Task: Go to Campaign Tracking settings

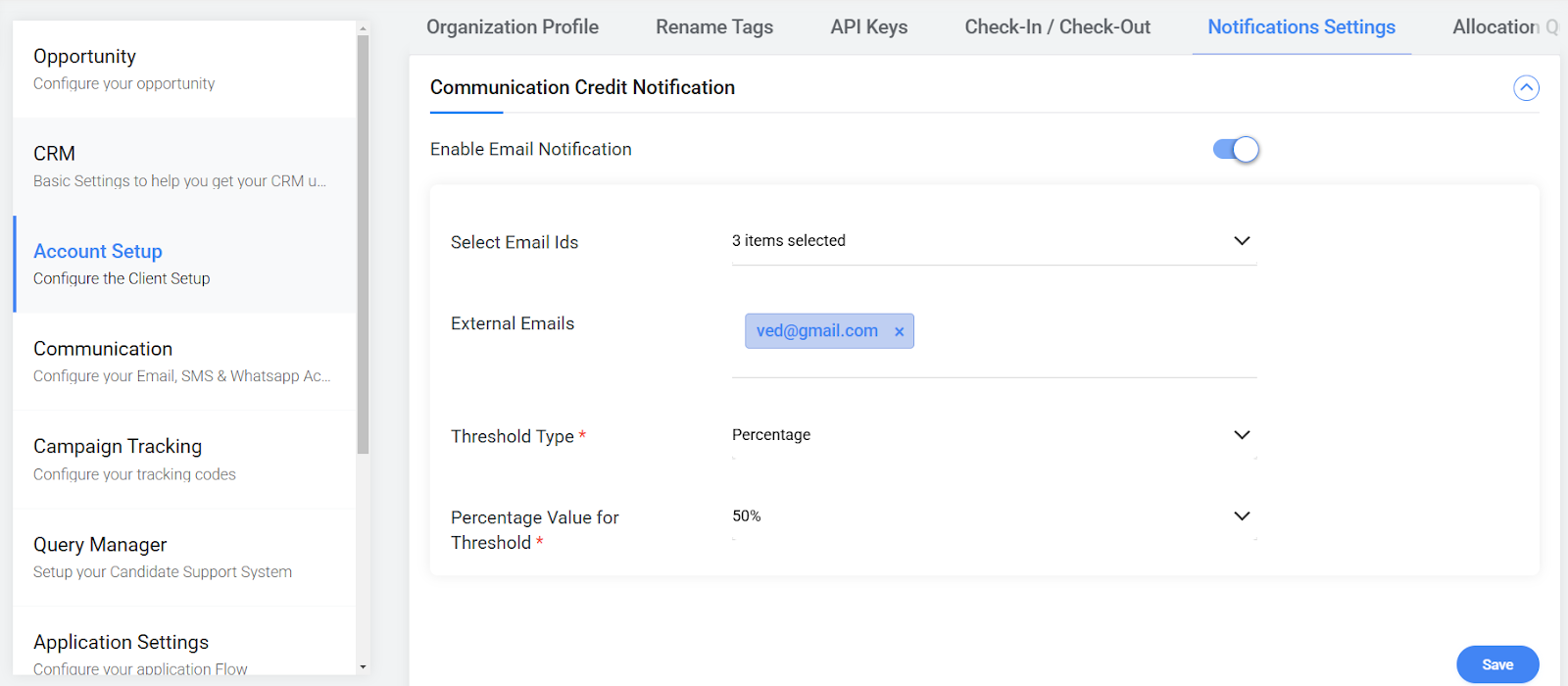Action: point(184,460)
